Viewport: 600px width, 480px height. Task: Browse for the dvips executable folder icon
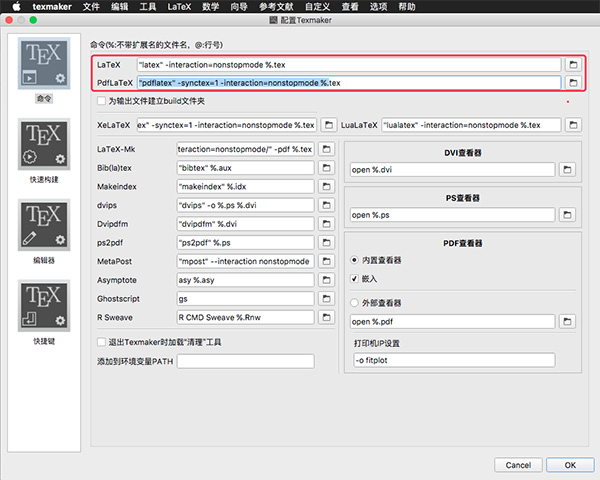tap(326, 205)
